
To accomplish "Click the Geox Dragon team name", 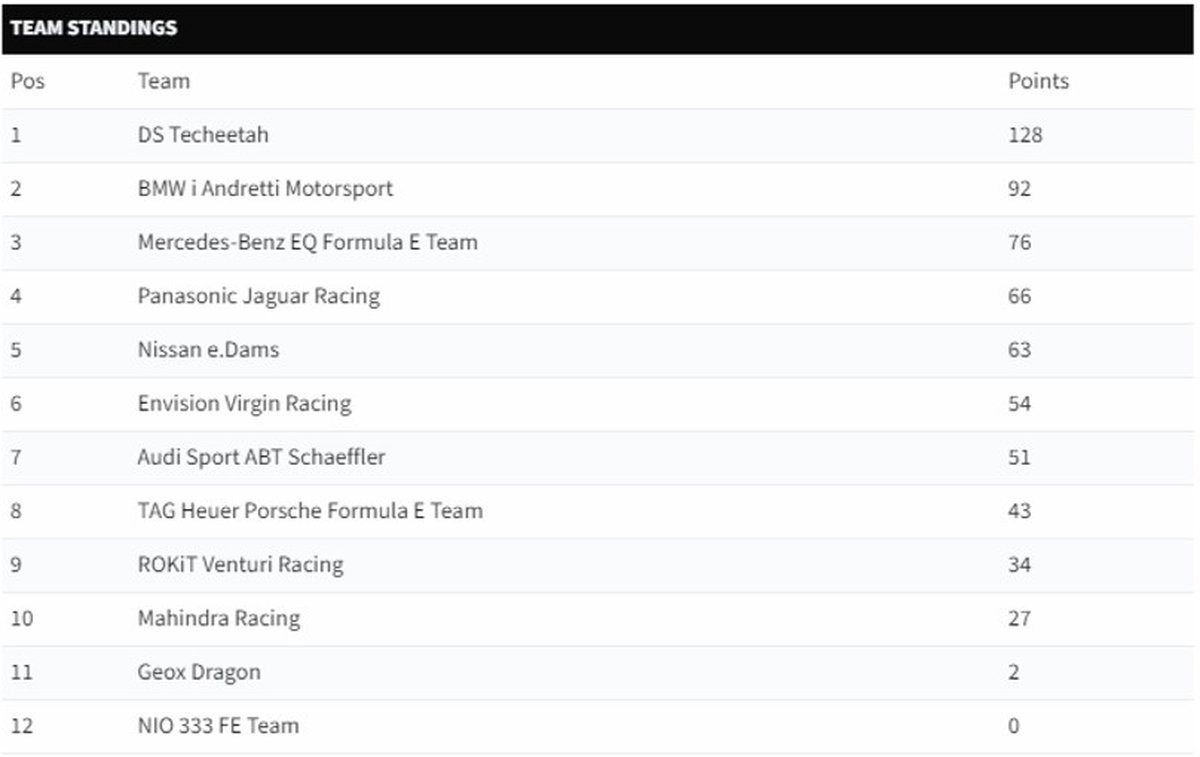I will click(199, 673).
